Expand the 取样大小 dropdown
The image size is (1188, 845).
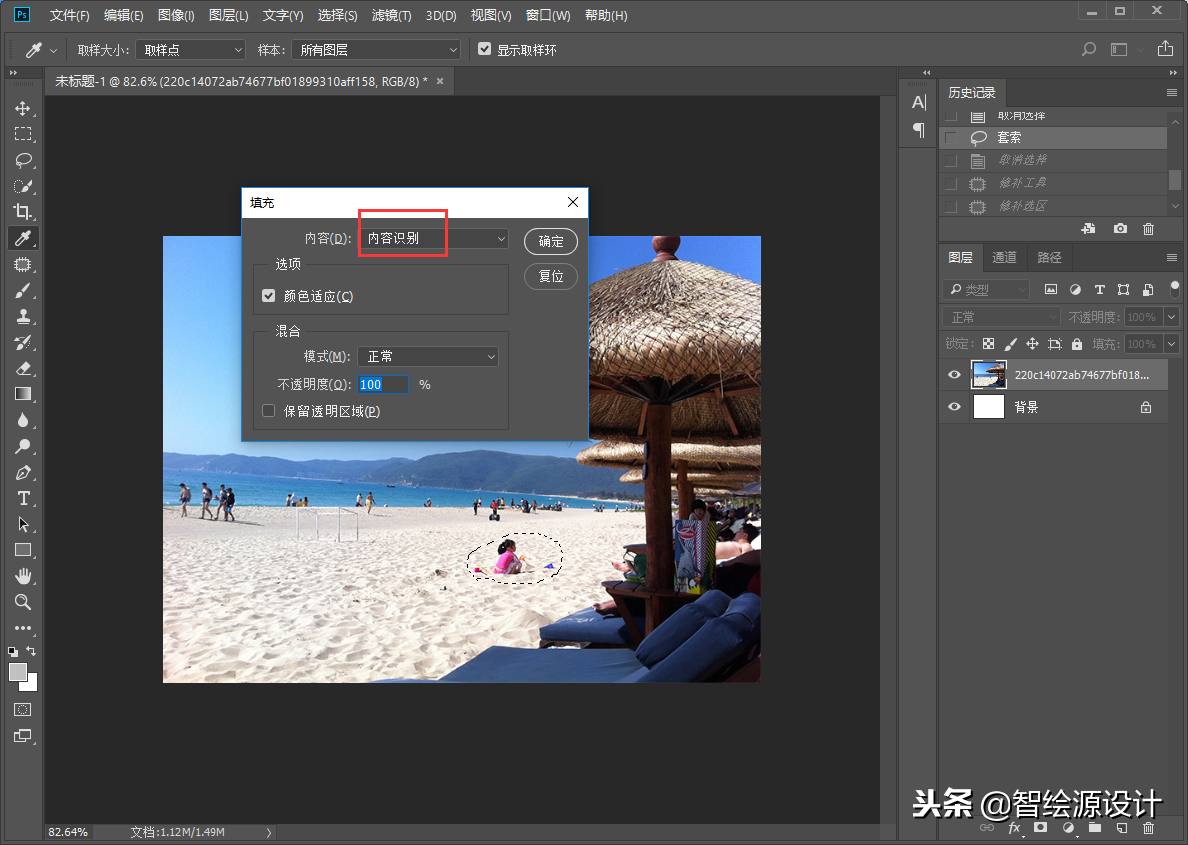[190, 50]
